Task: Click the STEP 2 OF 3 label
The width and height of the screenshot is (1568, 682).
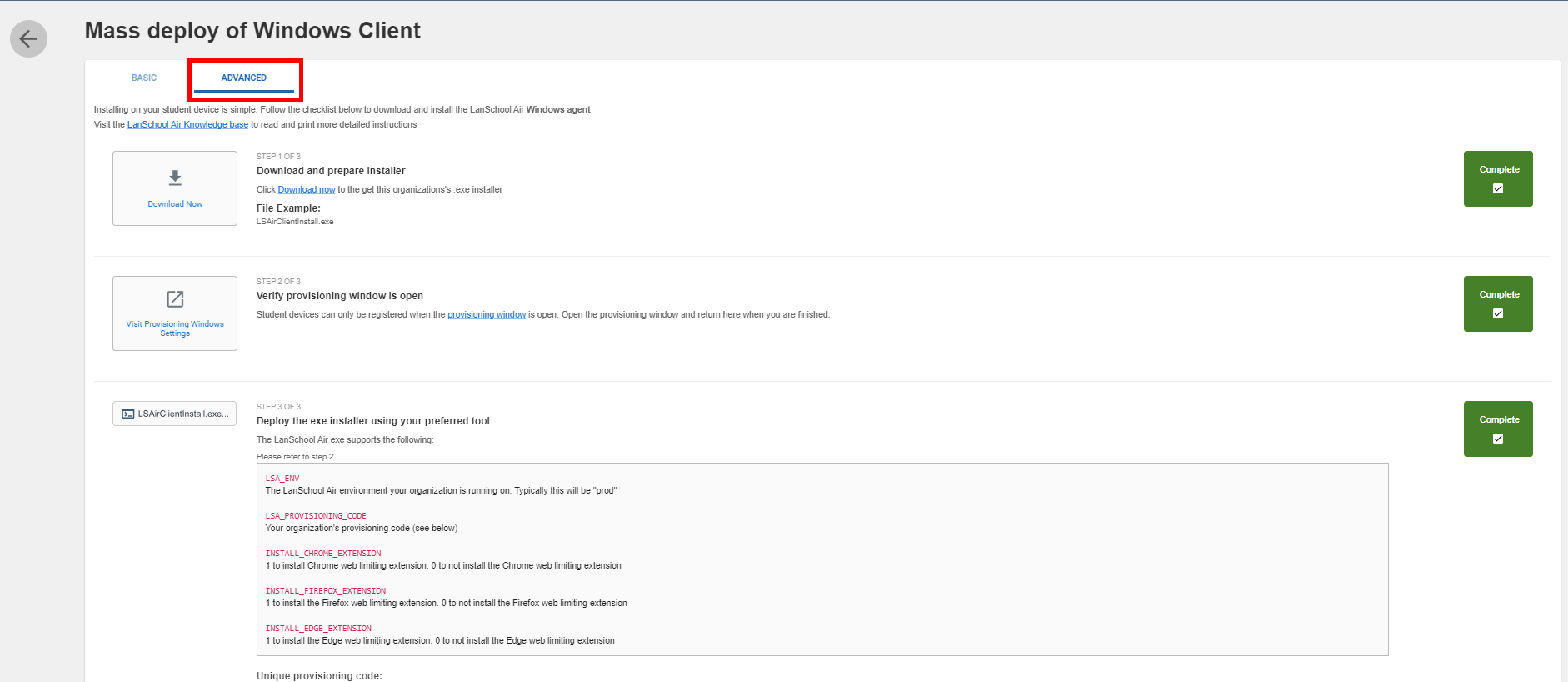Action: 278,282
